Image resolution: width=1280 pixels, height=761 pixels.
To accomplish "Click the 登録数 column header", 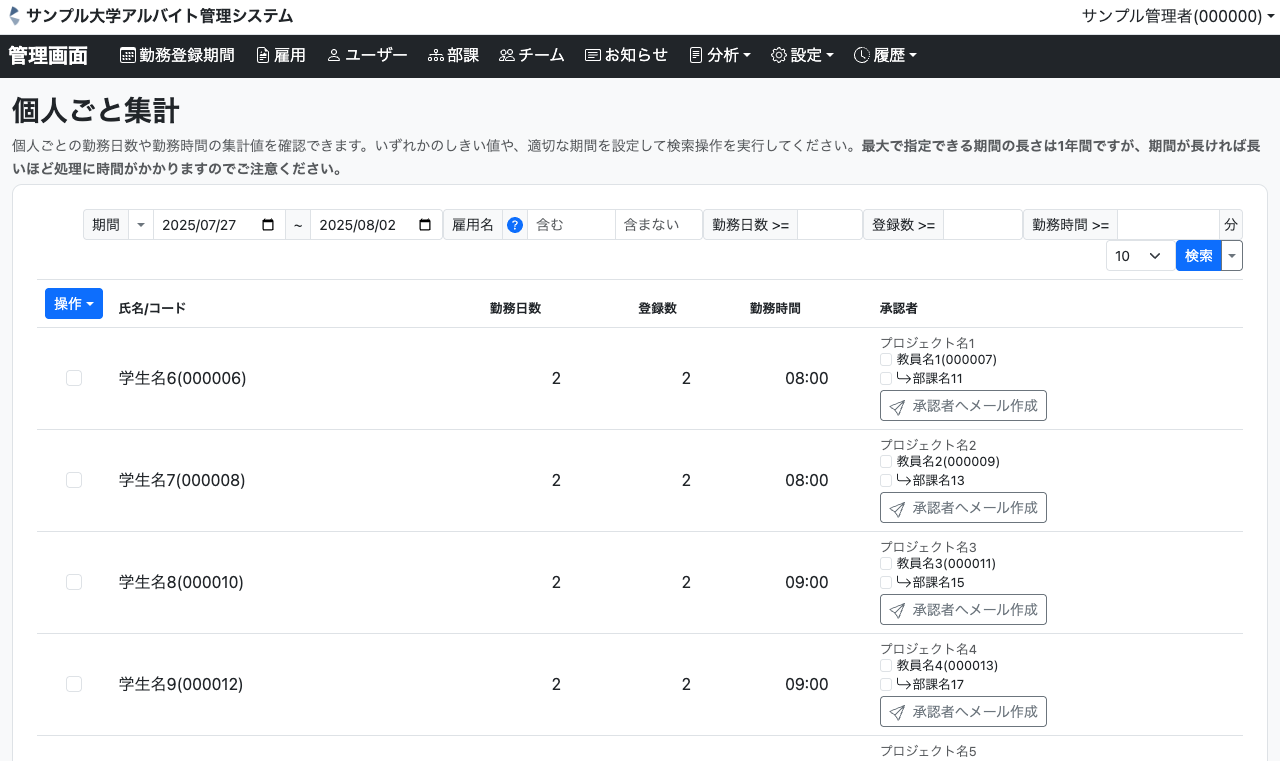I will 657,308.
